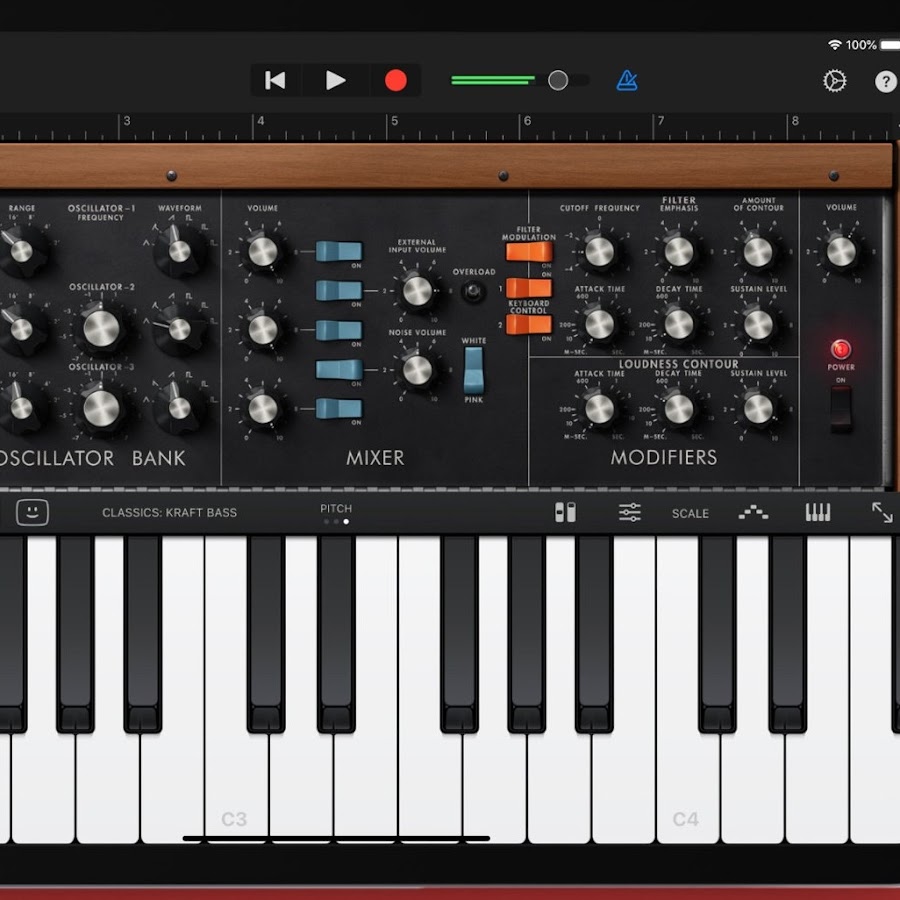Open the help question mark
Viewport: 900px width, 900px height.
886,82
